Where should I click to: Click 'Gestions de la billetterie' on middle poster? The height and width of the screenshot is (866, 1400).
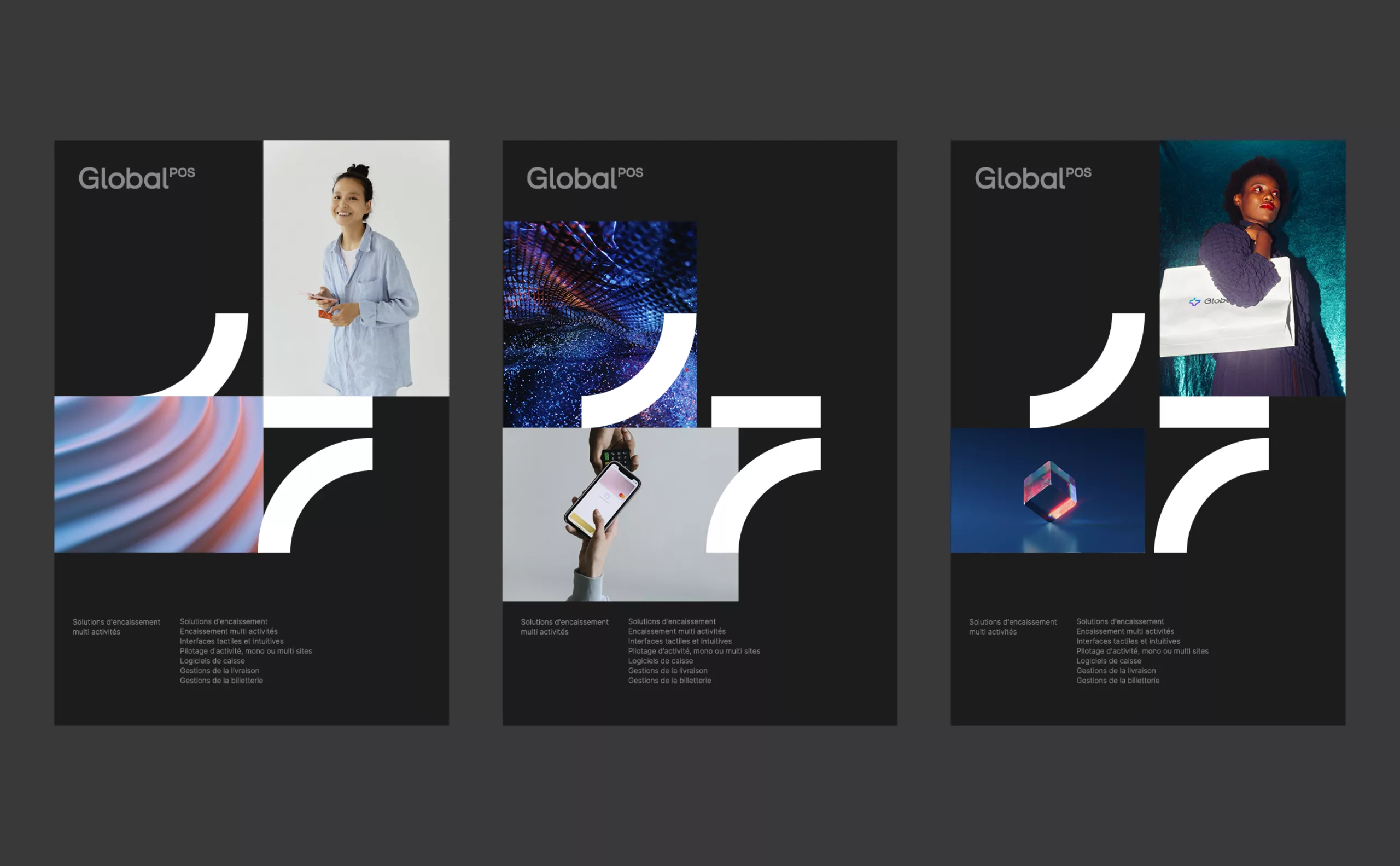point(669,681)
